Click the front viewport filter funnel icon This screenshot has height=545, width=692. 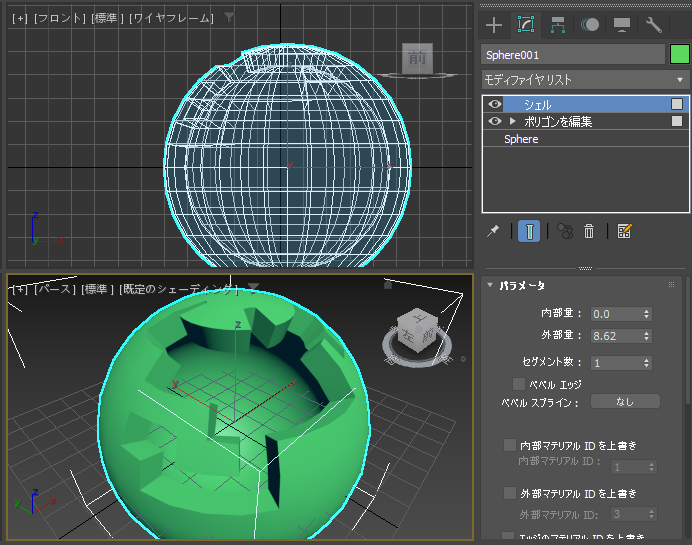click(229, 17)
